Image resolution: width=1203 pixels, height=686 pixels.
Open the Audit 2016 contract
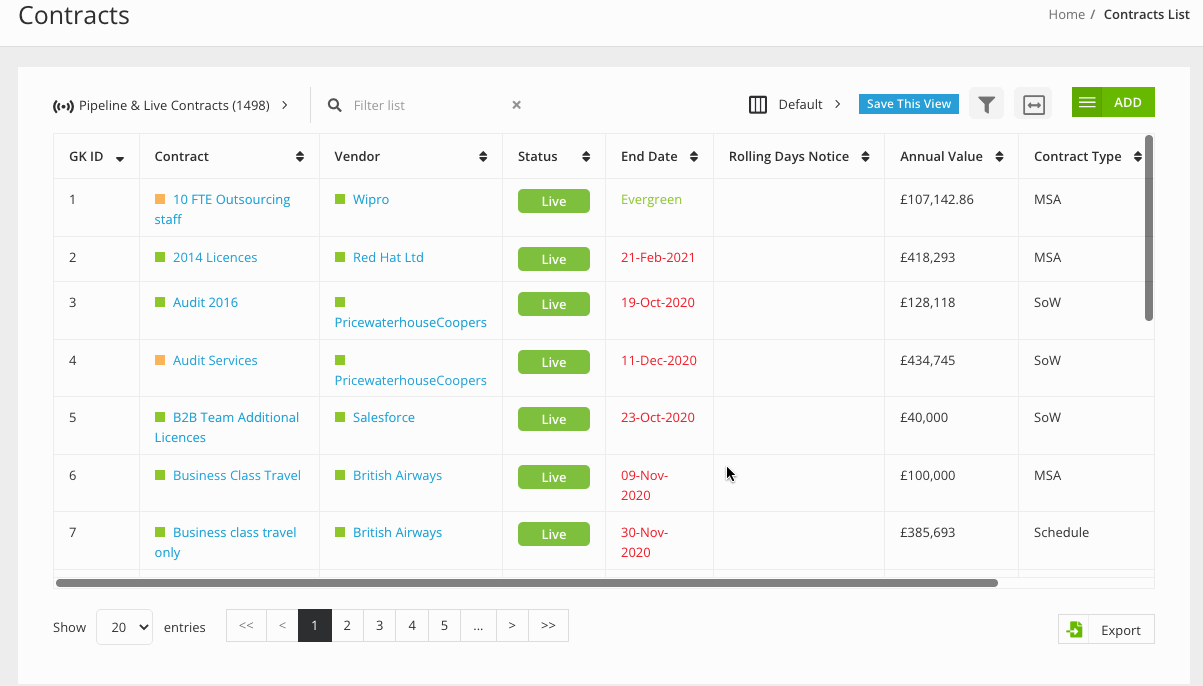point(205,302)
